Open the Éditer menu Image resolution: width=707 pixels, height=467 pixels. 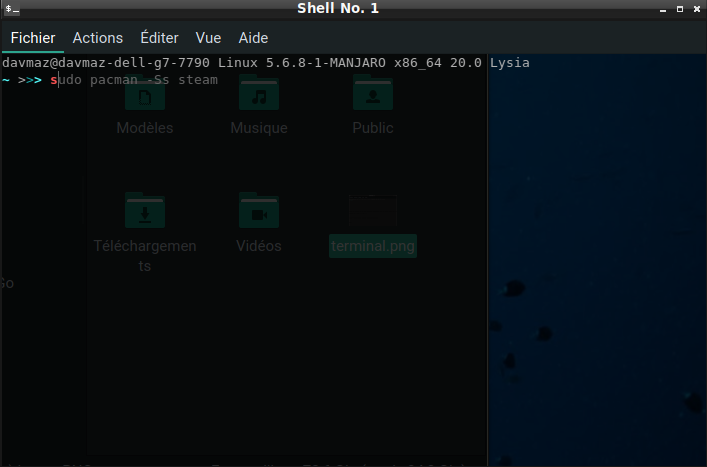pyautogui.click(x=159, y=38)
